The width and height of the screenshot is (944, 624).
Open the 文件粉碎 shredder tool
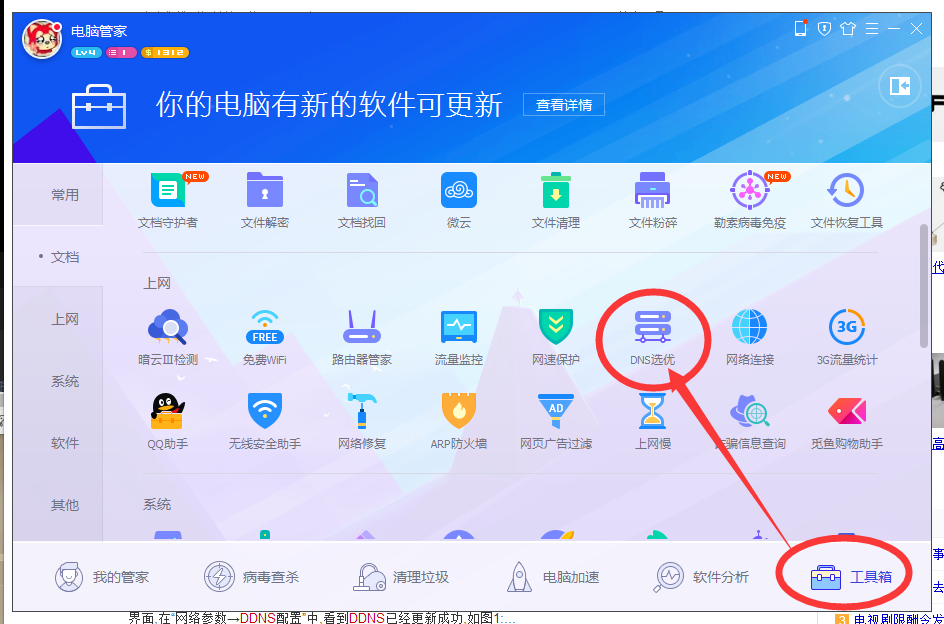tap(653, 201)
